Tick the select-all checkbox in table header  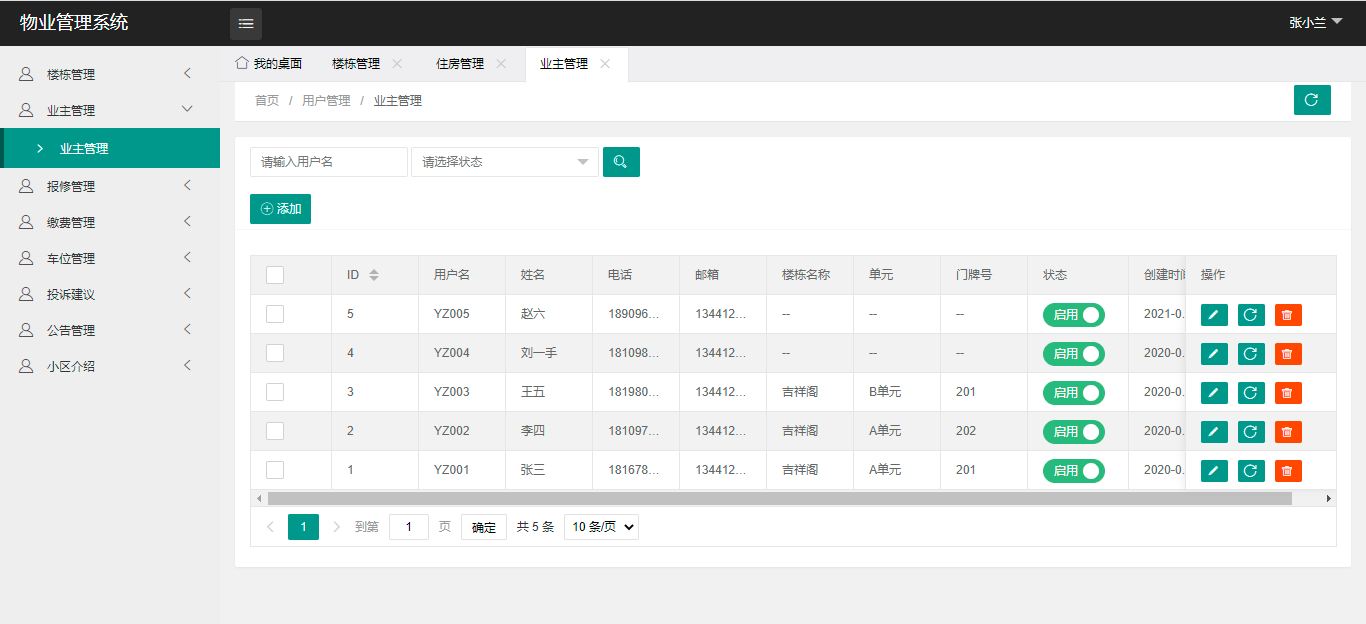coord(275,275)
